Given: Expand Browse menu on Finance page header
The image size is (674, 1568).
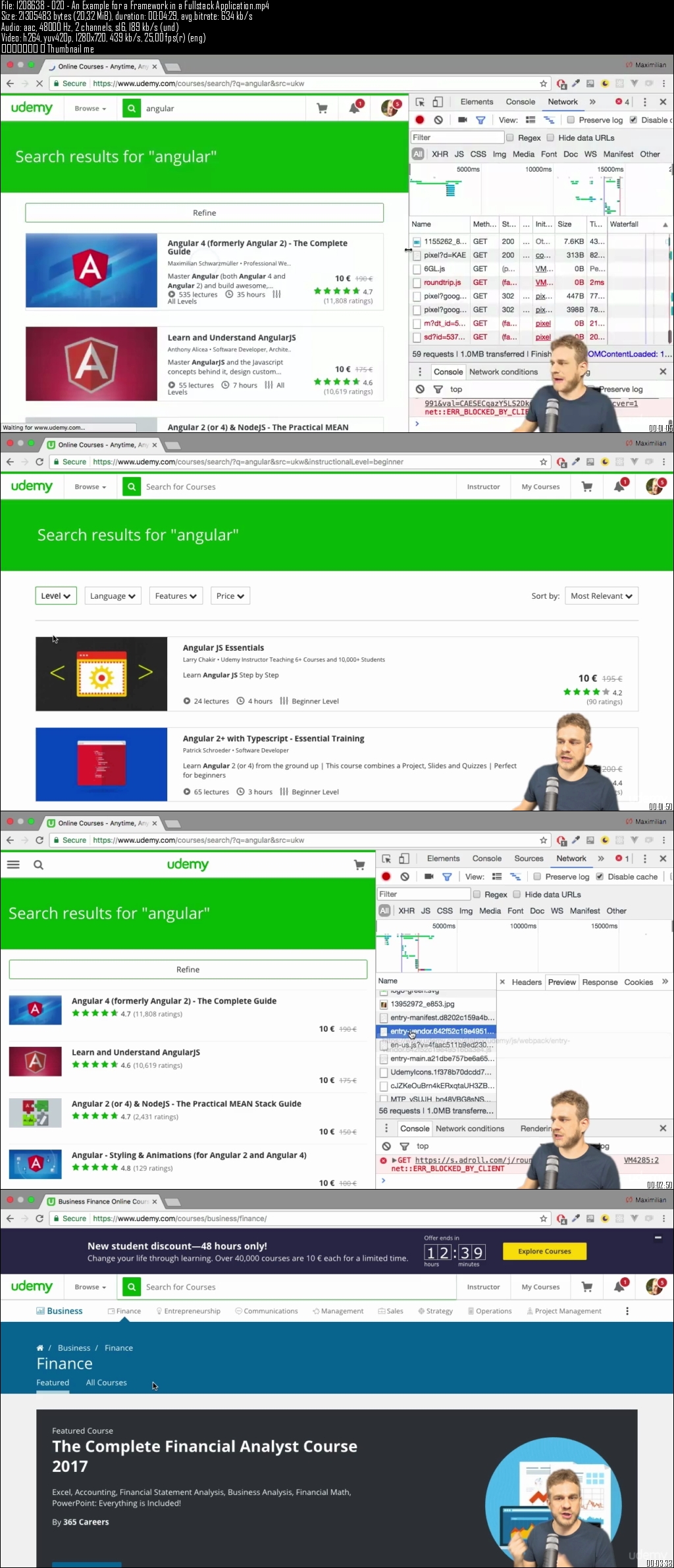Looking at the screenshot, I should tap(90, 1287).
